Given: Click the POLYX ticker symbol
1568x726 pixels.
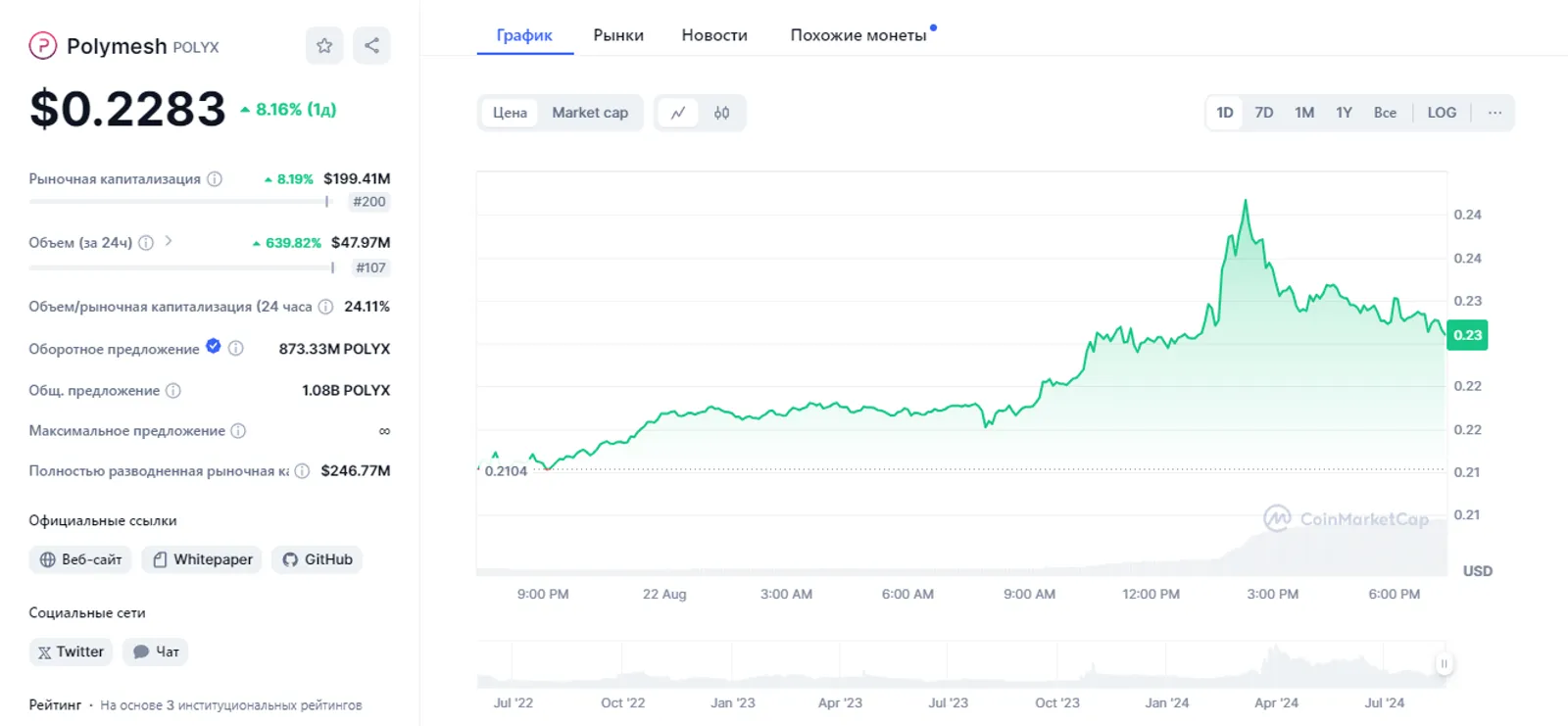Looking at the screenshot, I should 196,47.
